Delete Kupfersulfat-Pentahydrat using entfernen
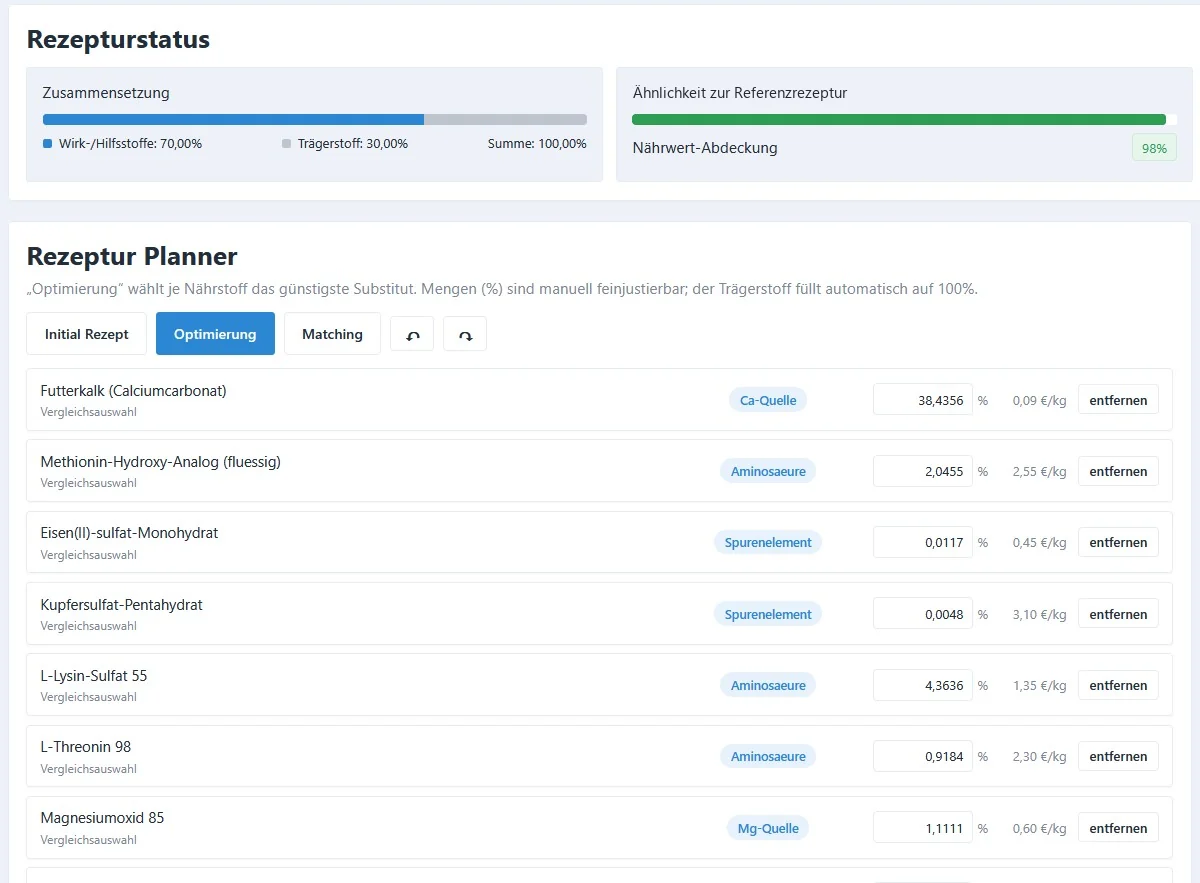The height and width of the screenshot is (883, 1200). [1118, 614]
